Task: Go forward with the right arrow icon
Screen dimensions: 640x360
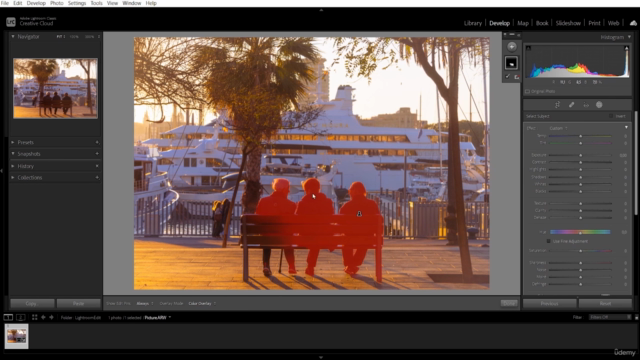Action: (x=51, y=317)
